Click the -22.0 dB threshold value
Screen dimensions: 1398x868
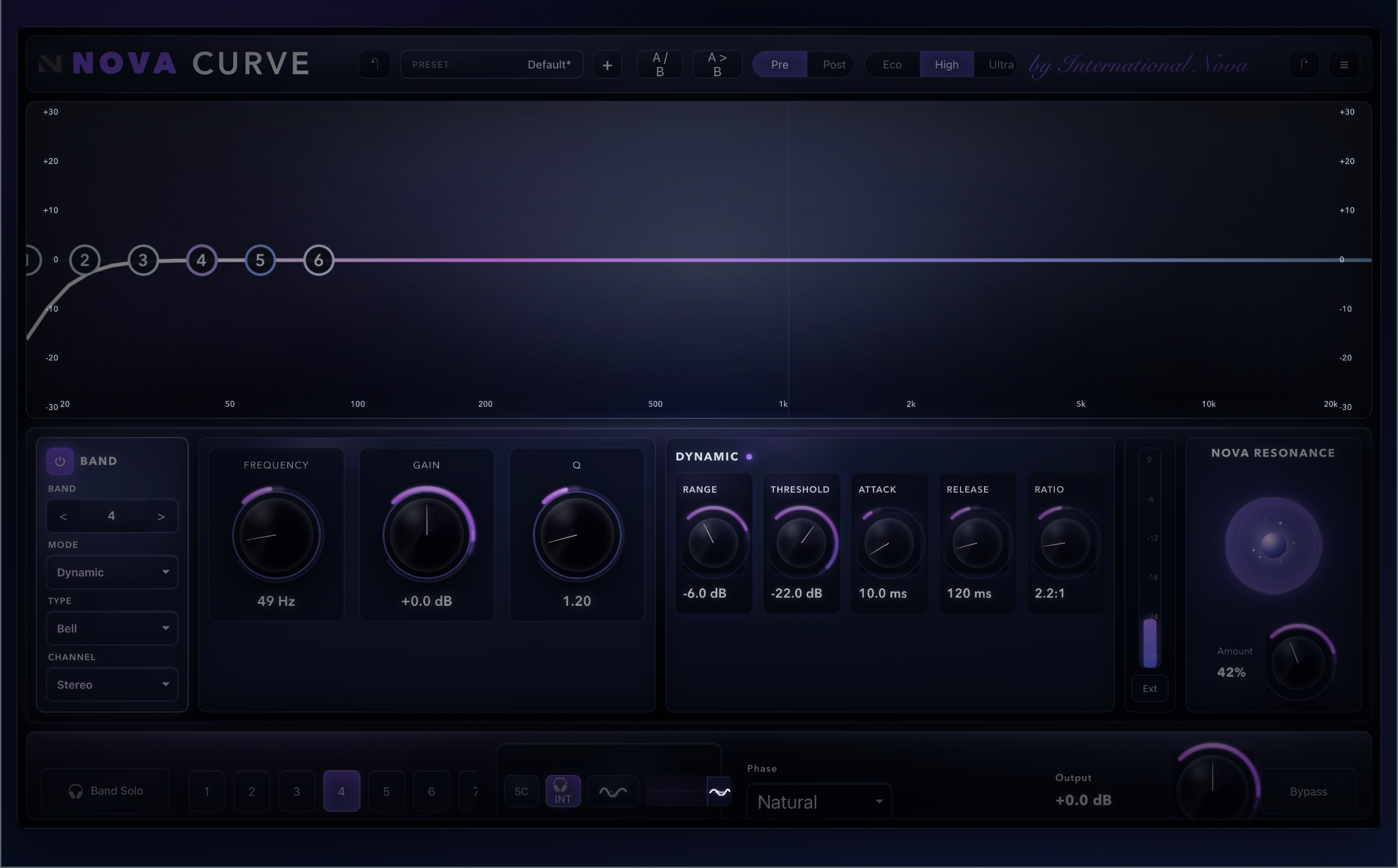(797, 594)
